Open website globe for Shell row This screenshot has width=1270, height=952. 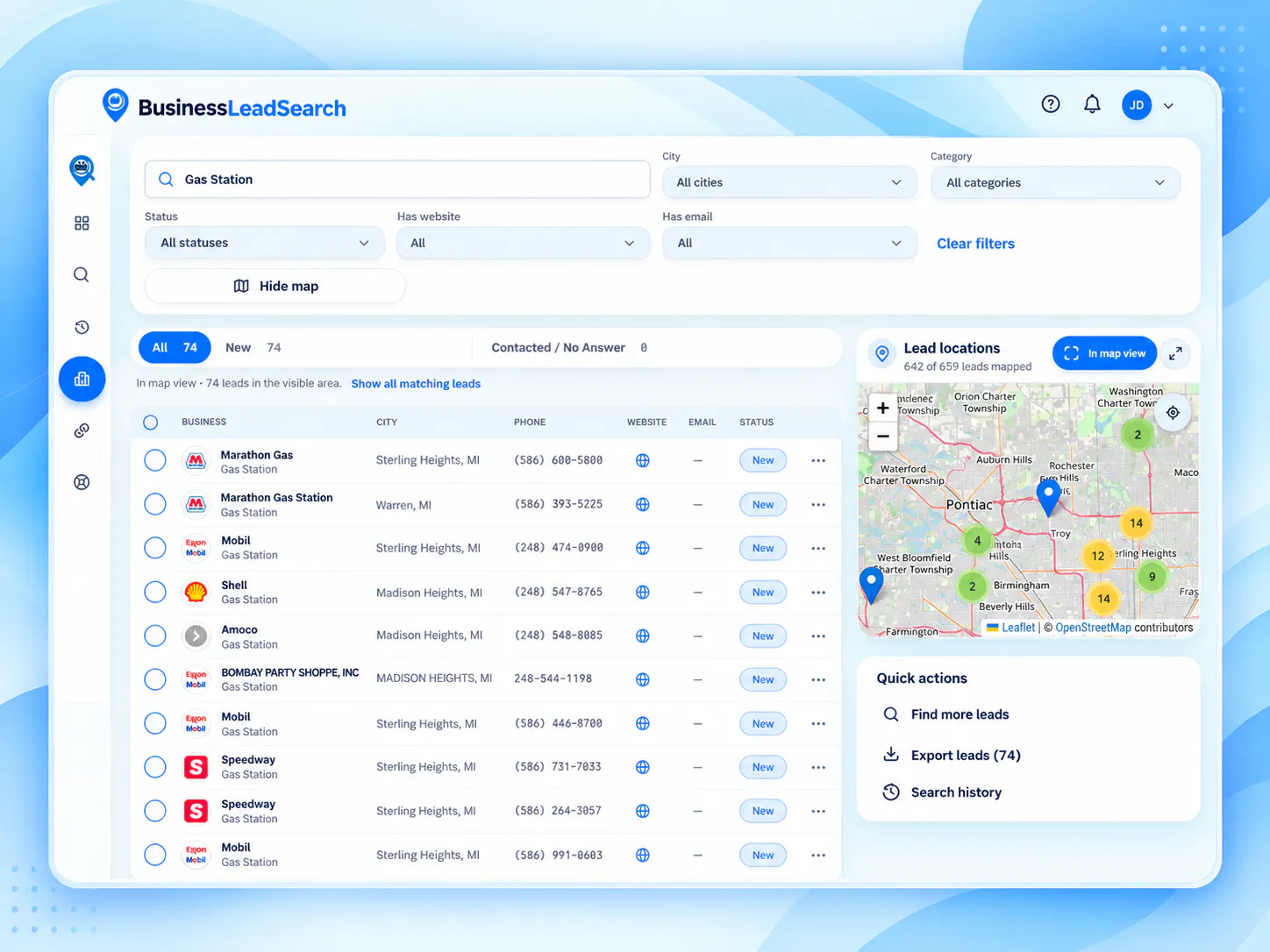pyautogui.click(x=643, y=592)
